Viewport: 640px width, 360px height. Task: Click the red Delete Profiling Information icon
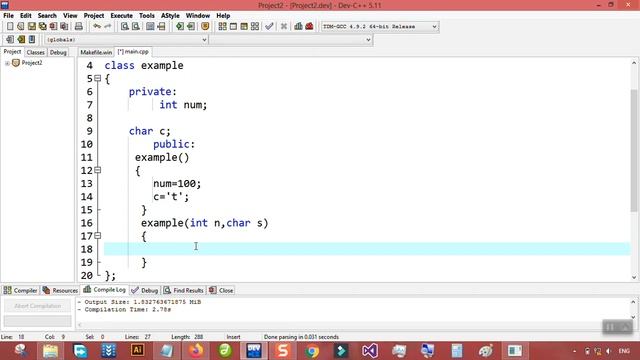point(309,27)
